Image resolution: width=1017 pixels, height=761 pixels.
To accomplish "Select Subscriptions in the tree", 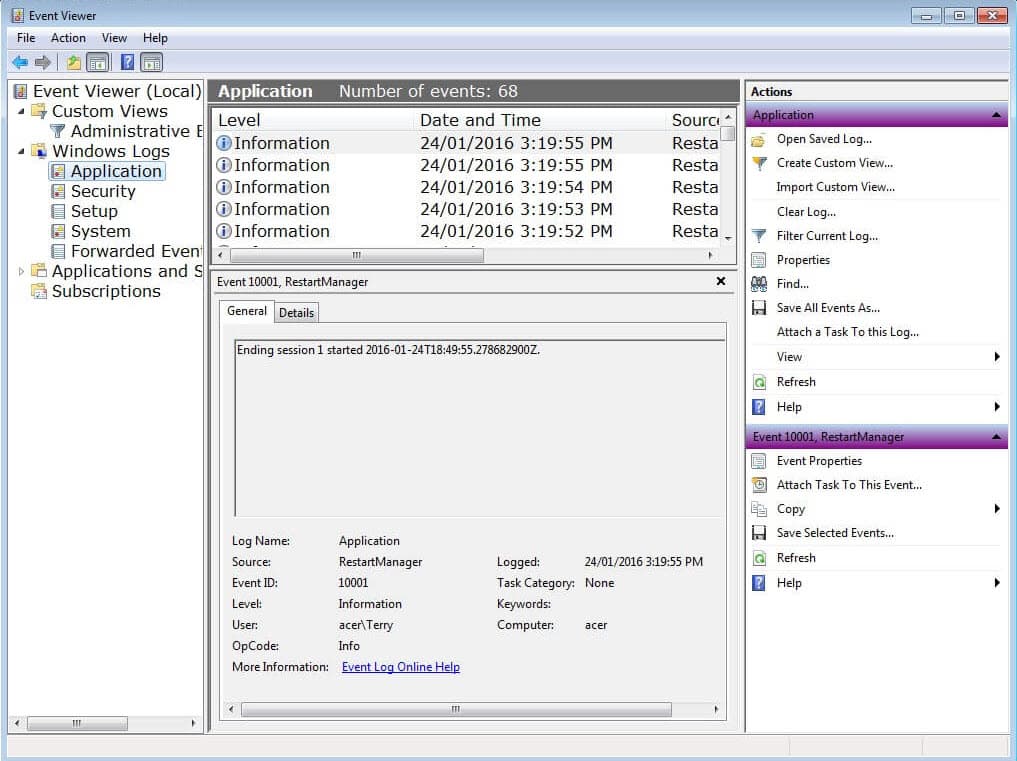I will point(106,291).
